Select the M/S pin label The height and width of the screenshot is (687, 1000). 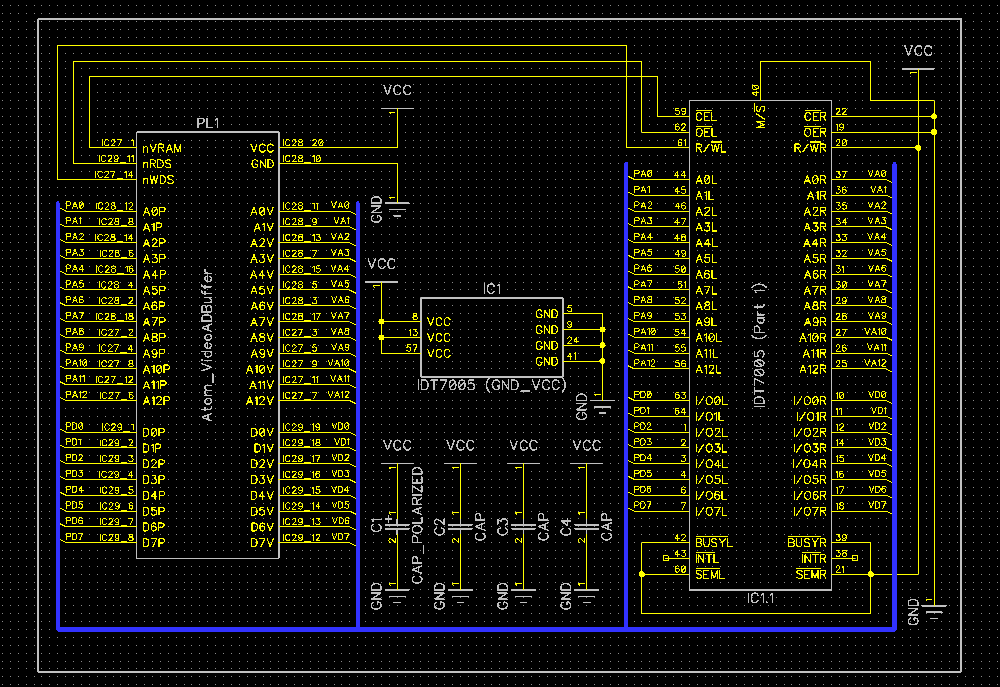click(x=760, y=117)
